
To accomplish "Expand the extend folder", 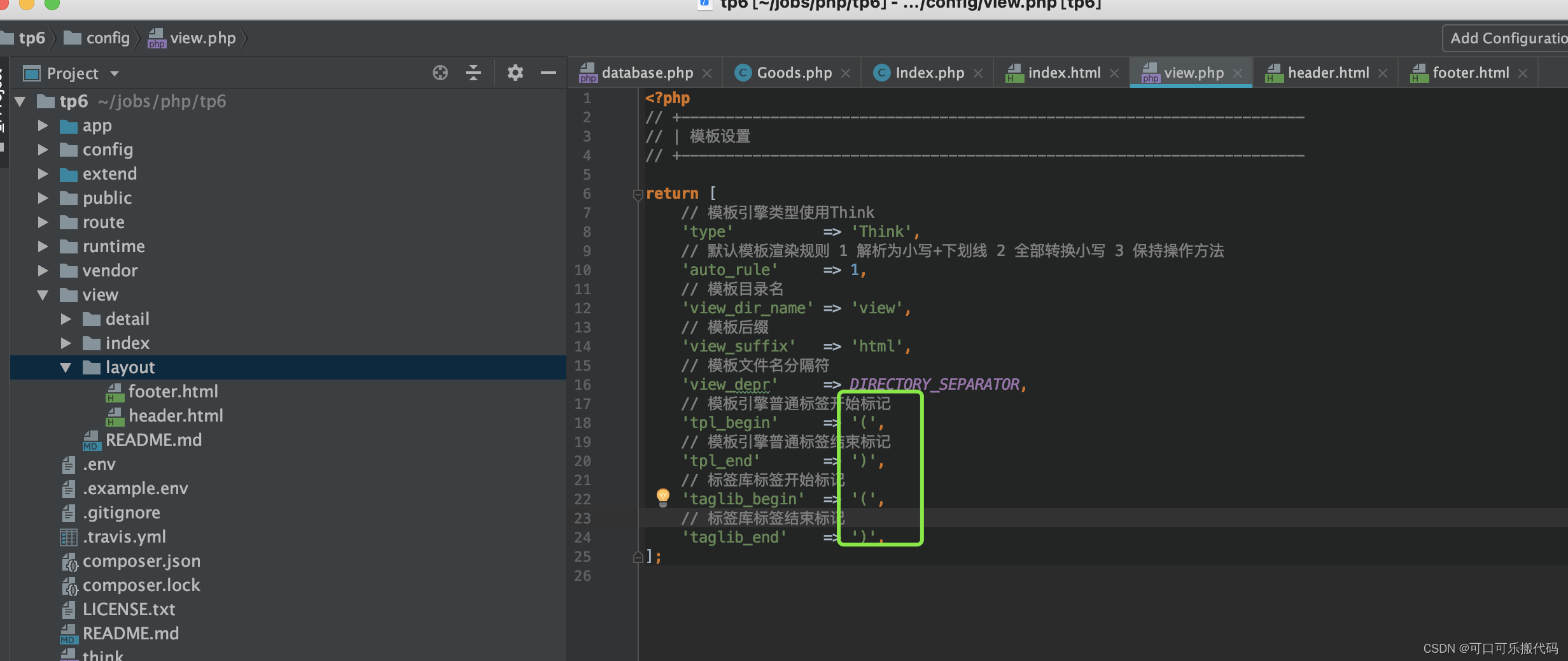I will 43,174.
